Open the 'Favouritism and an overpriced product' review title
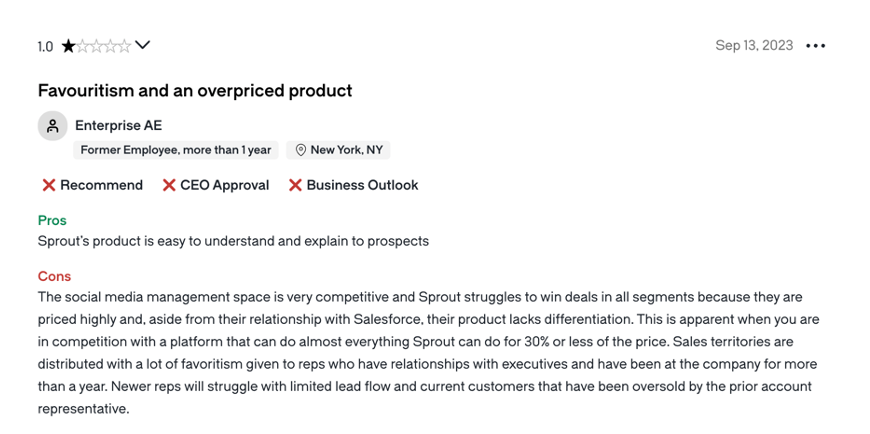The height and width of the screenshot is (434, 870). pyautogui.click(x=195, y=91)
